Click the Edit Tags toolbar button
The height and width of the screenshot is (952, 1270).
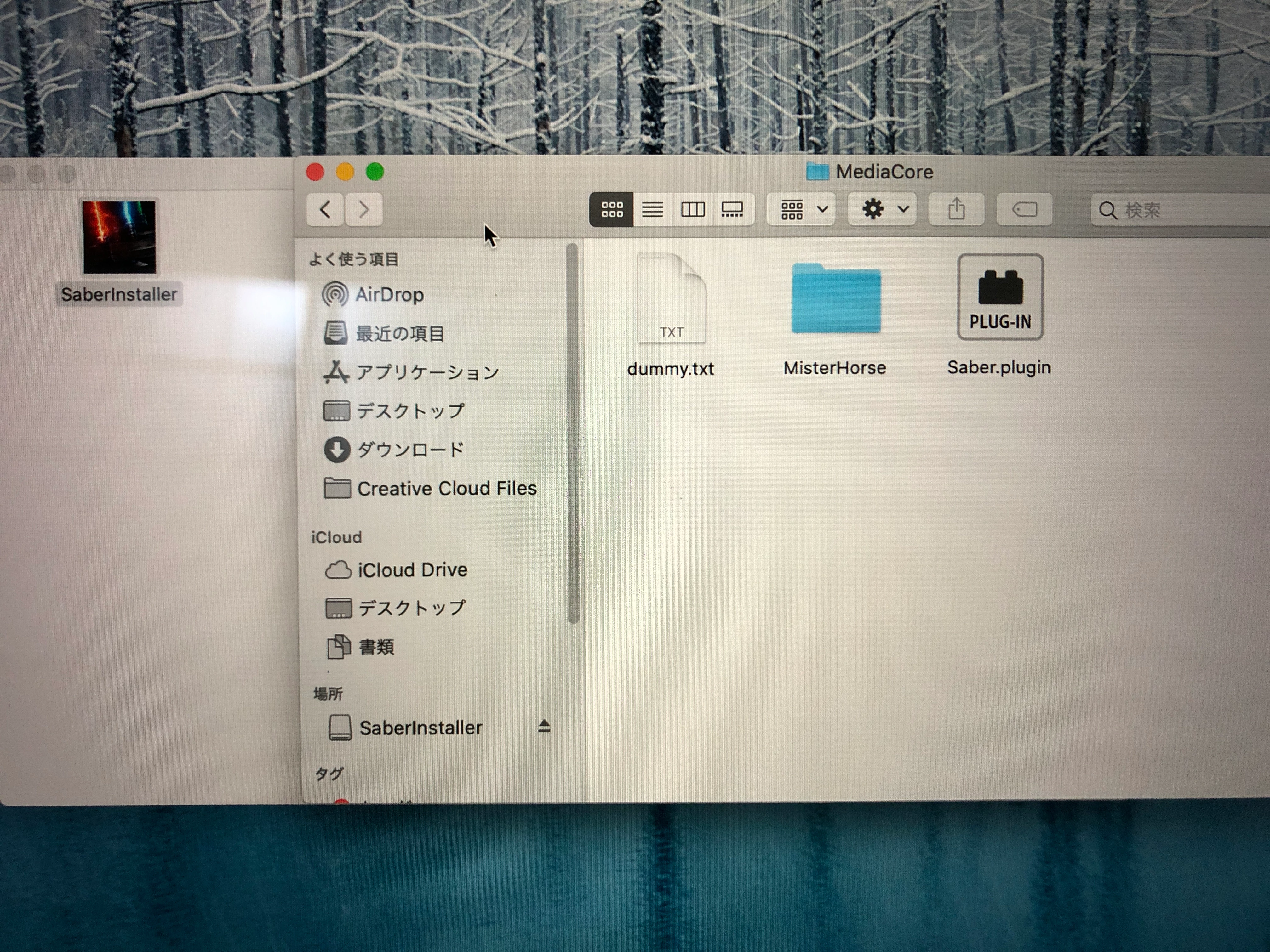tap(1024, 209)
